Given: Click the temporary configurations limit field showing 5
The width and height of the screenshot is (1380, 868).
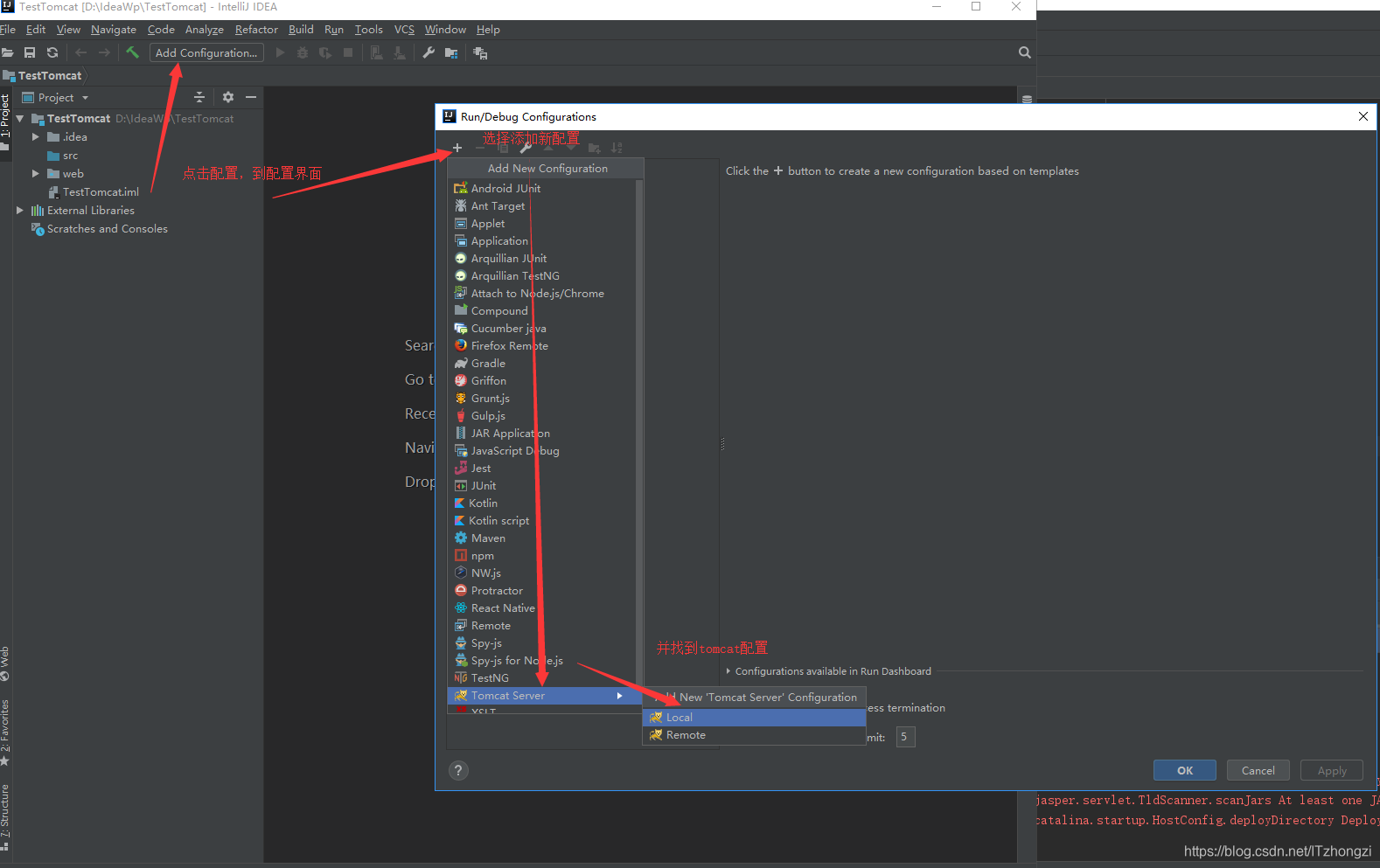Looking at the screenshot, I should 905,737.
